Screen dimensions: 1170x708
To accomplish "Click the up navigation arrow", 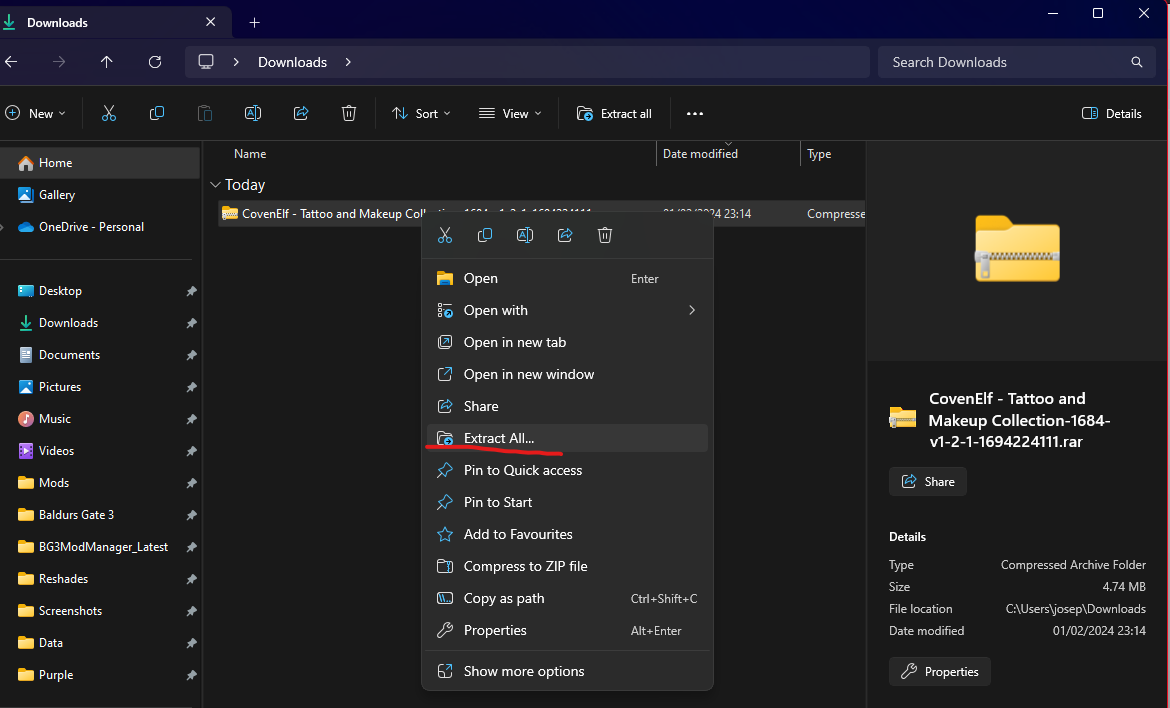I will click(x=107, y=62).
